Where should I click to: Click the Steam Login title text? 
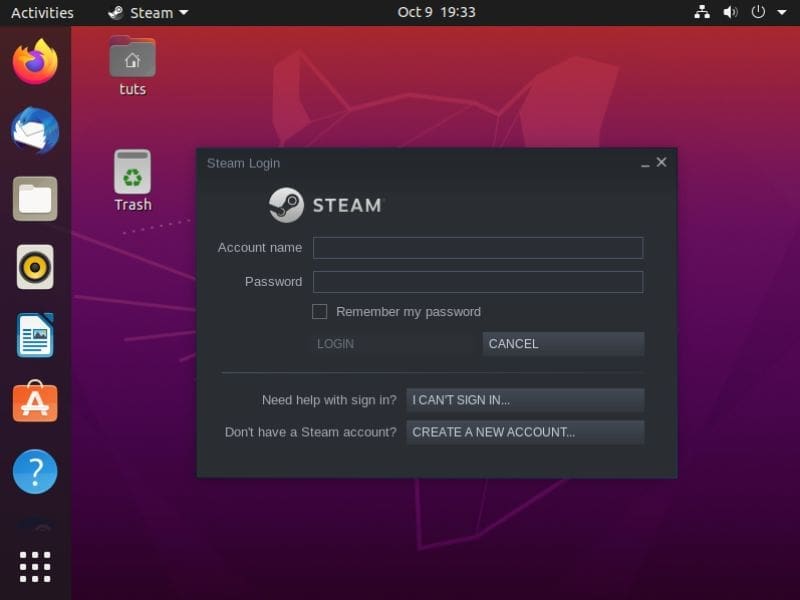tap(243, 163)
